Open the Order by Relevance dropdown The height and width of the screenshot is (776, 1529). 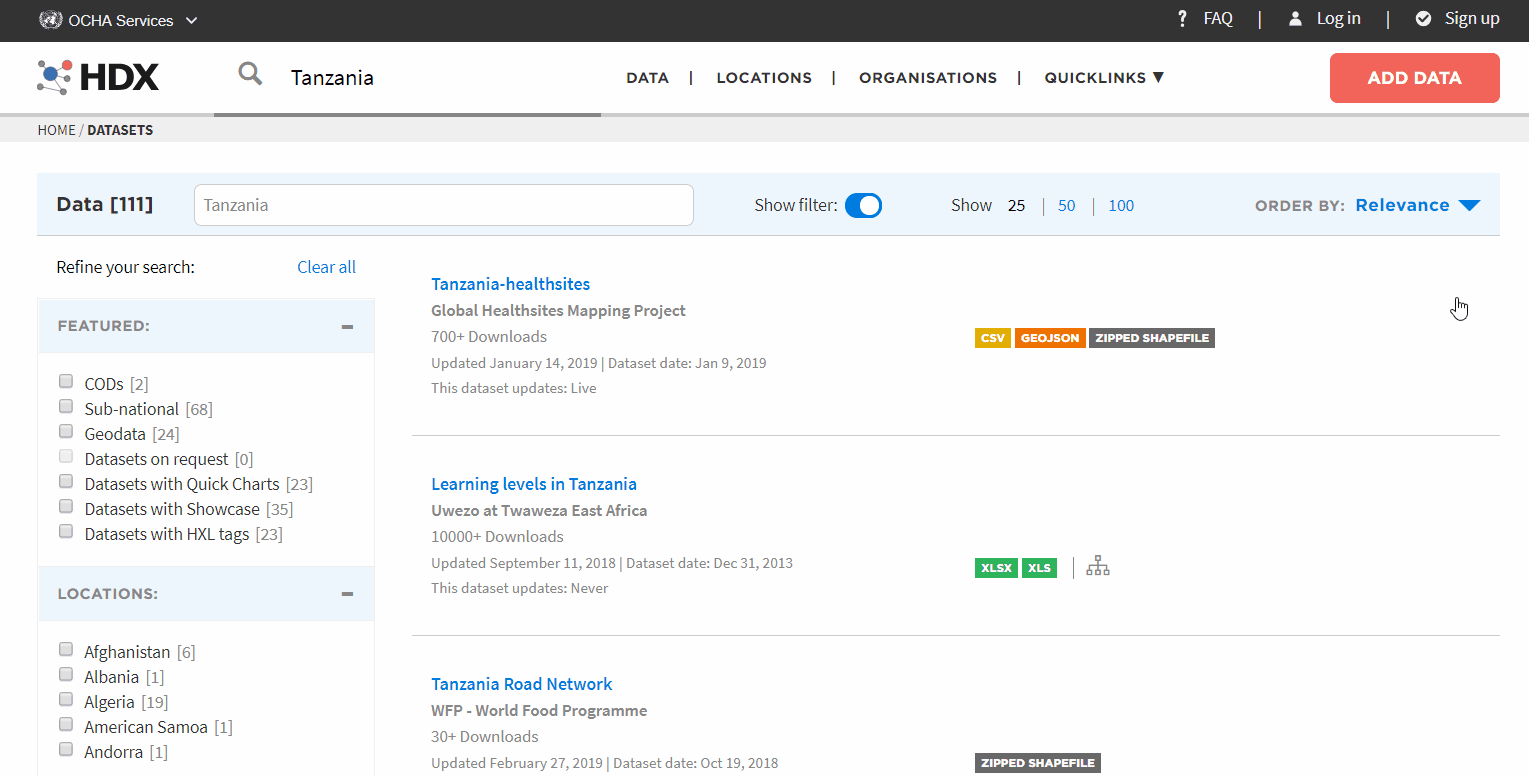1416,205
